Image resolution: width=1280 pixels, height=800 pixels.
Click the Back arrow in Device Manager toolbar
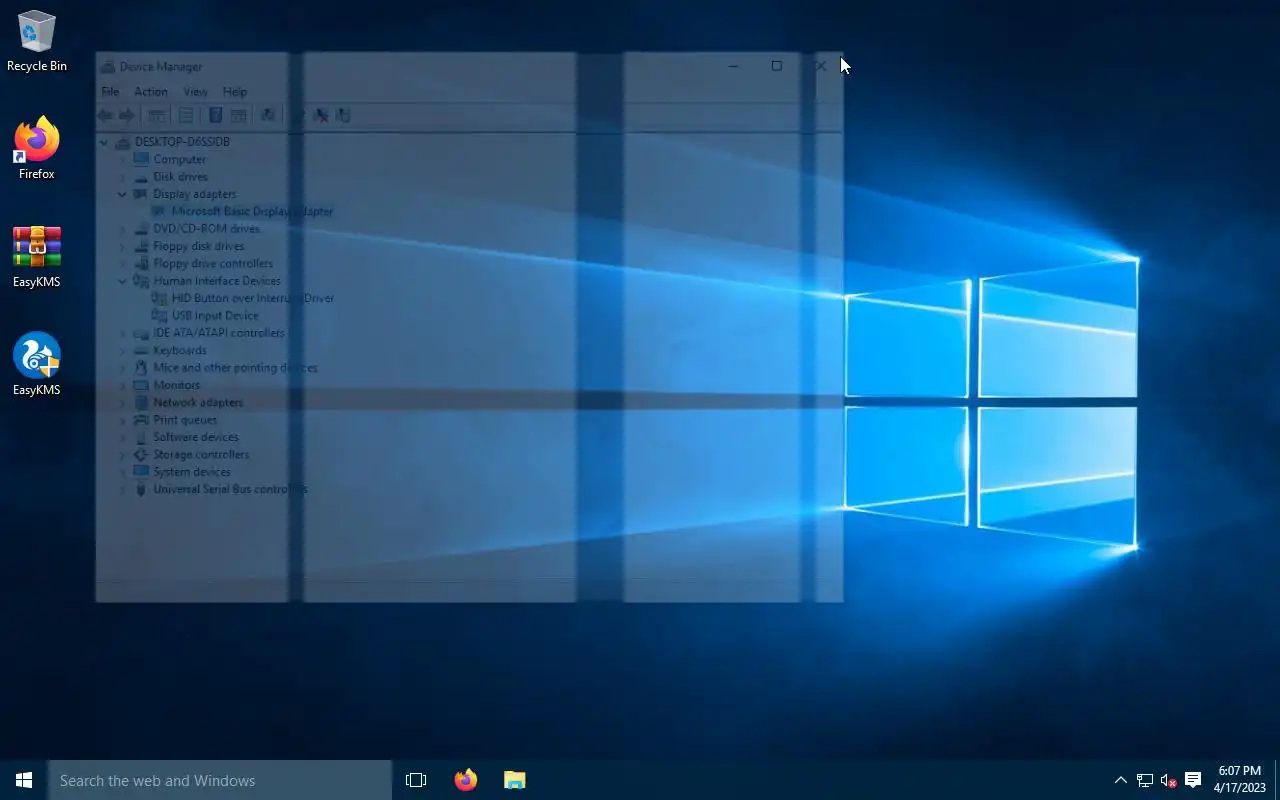click(x=105, y=115)
